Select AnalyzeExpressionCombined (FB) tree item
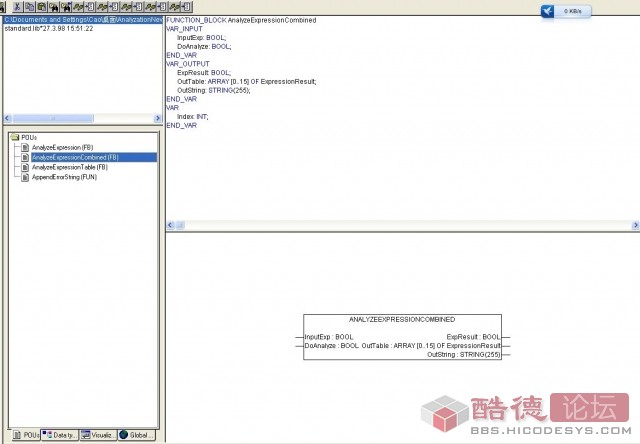 click(x=75, y=157)
